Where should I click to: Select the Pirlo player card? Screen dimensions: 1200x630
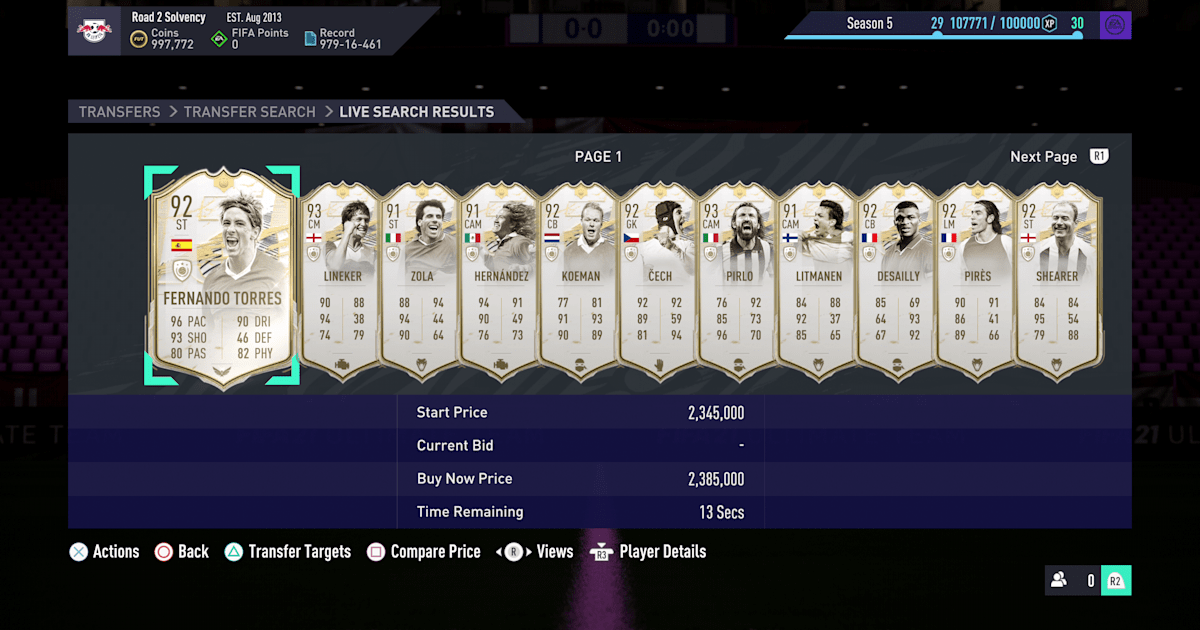coord(738,282)
